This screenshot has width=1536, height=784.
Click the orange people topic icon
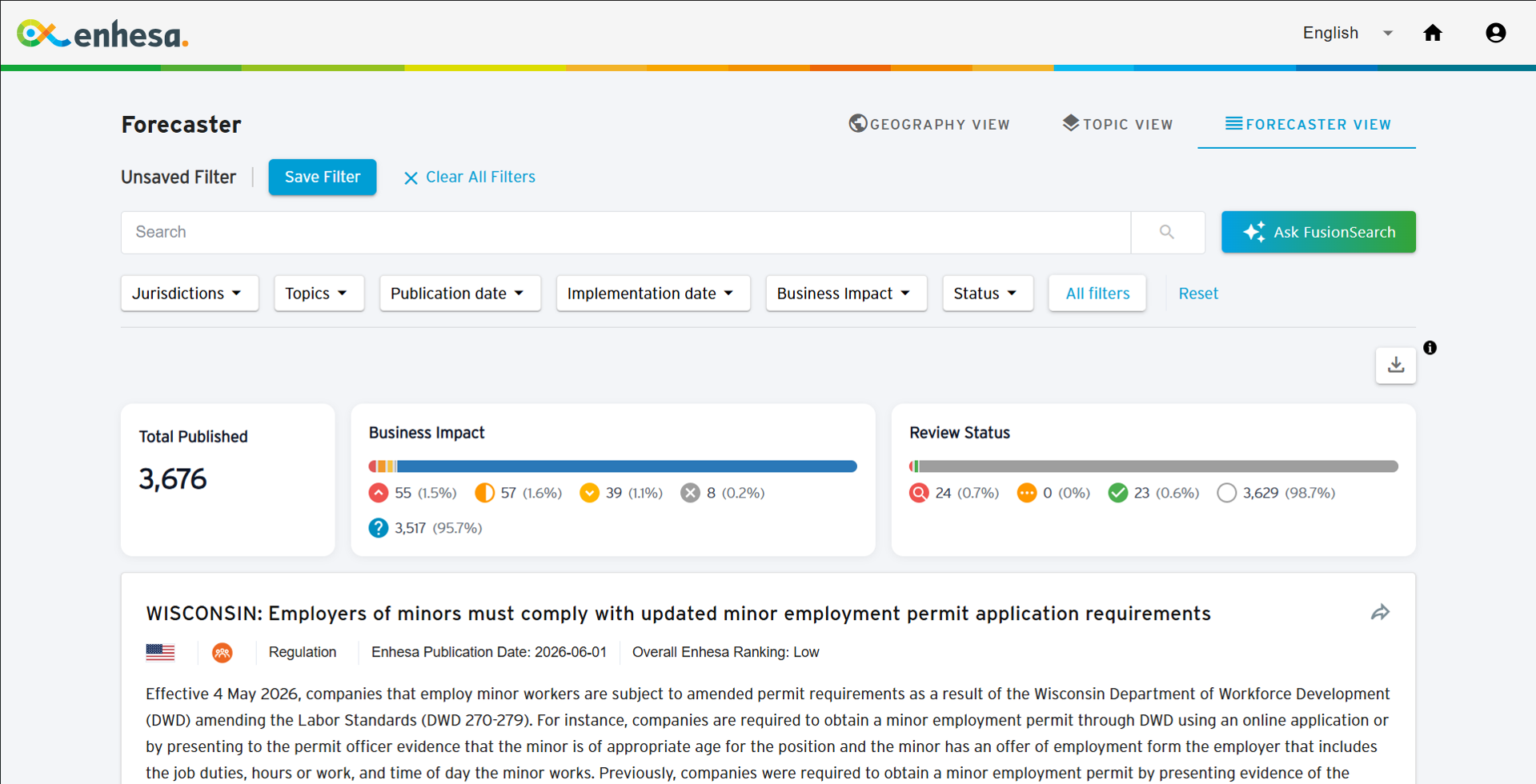[223, 653]
